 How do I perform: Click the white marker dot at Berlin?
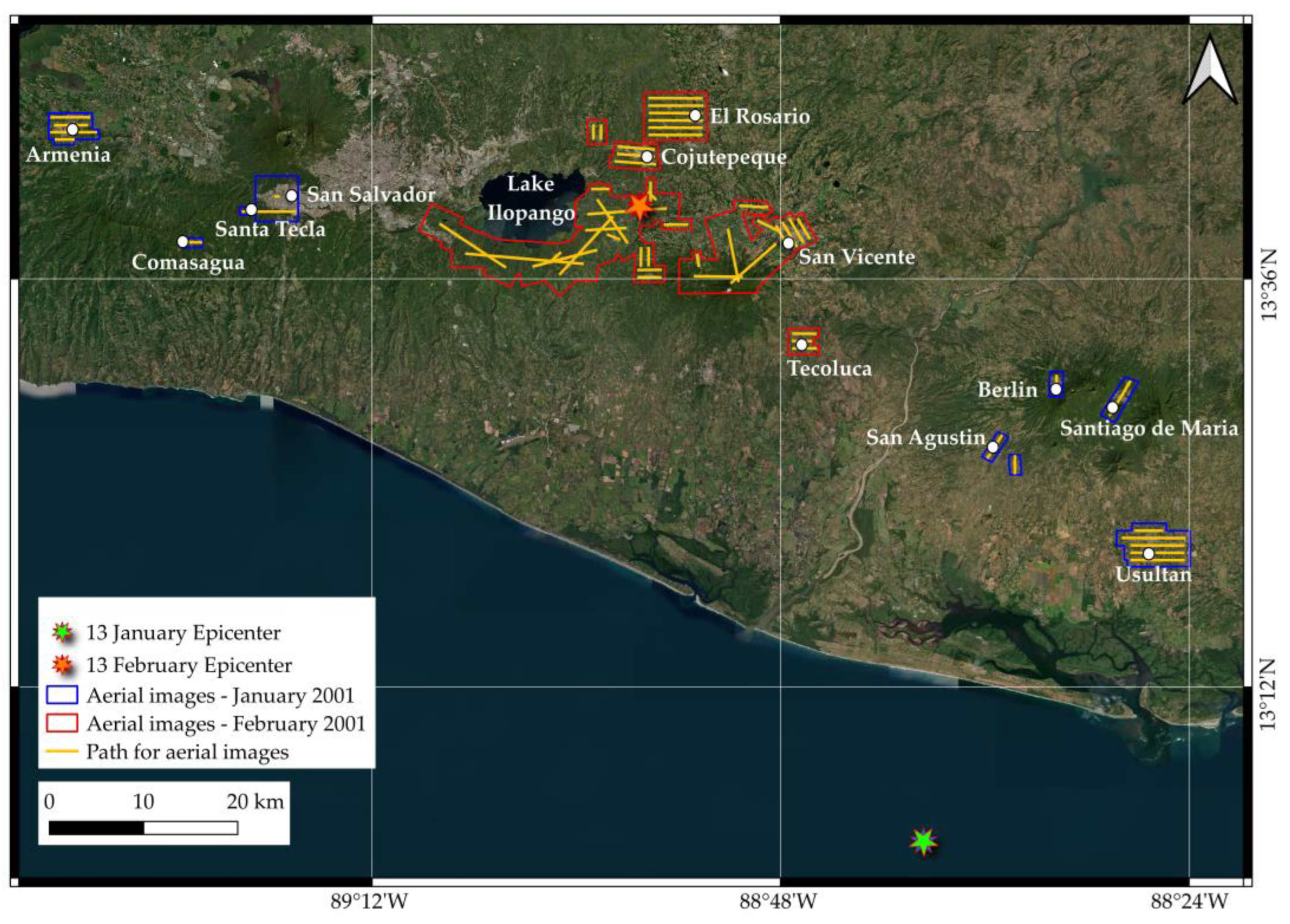(1056, 389)
